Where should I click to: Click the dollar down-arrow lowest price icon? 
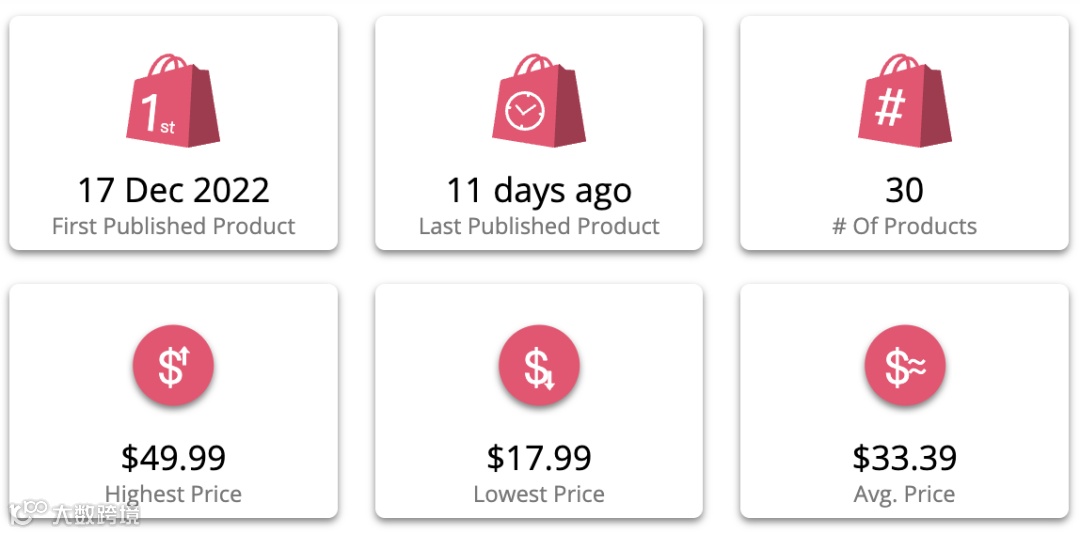[x=539, y=365]
